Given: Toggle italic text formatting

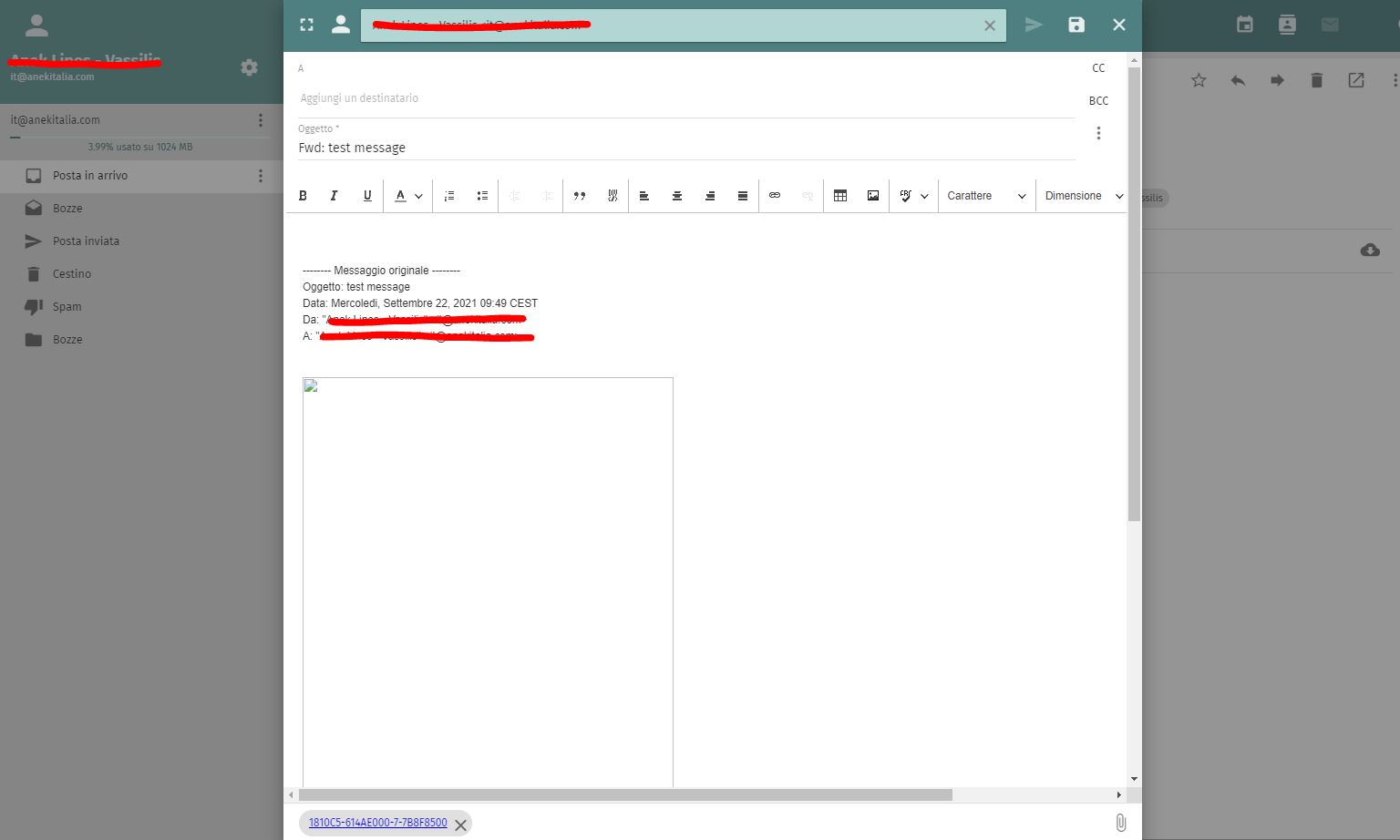Looking at the screenshot, I should [335, 196].
